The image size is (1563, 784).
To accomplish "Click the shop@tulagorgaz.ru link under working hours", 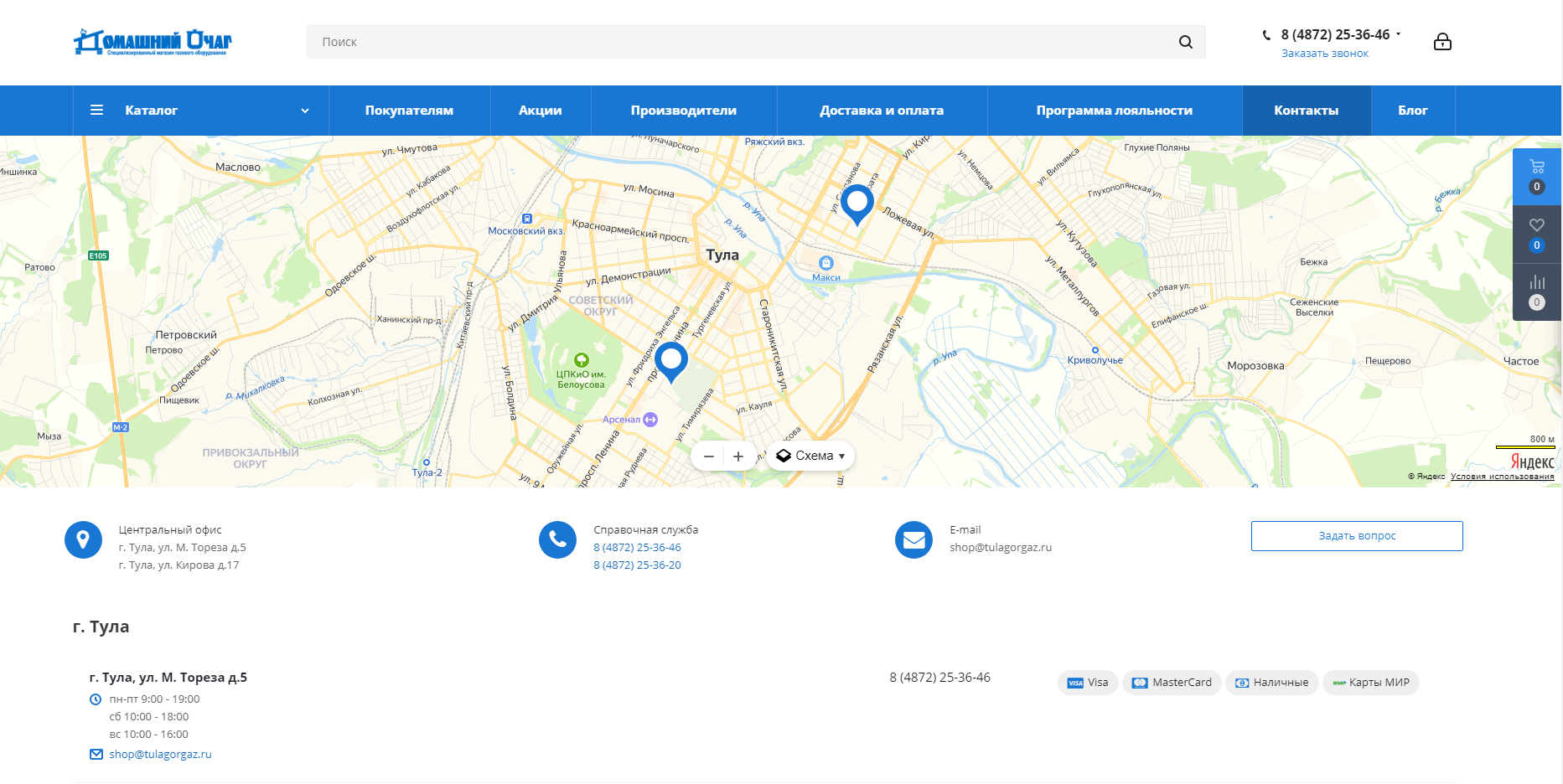I will pyautogui.click(x=160, y=755).
